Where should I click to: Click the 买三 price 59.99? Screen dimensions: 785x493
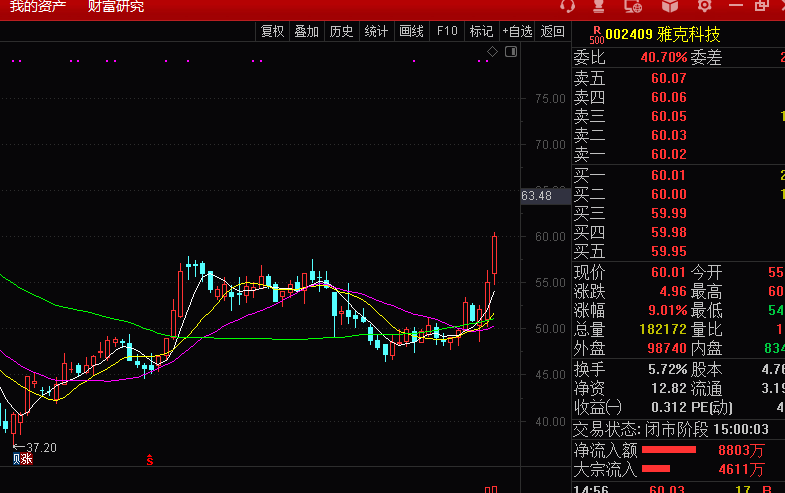(669, 213)
